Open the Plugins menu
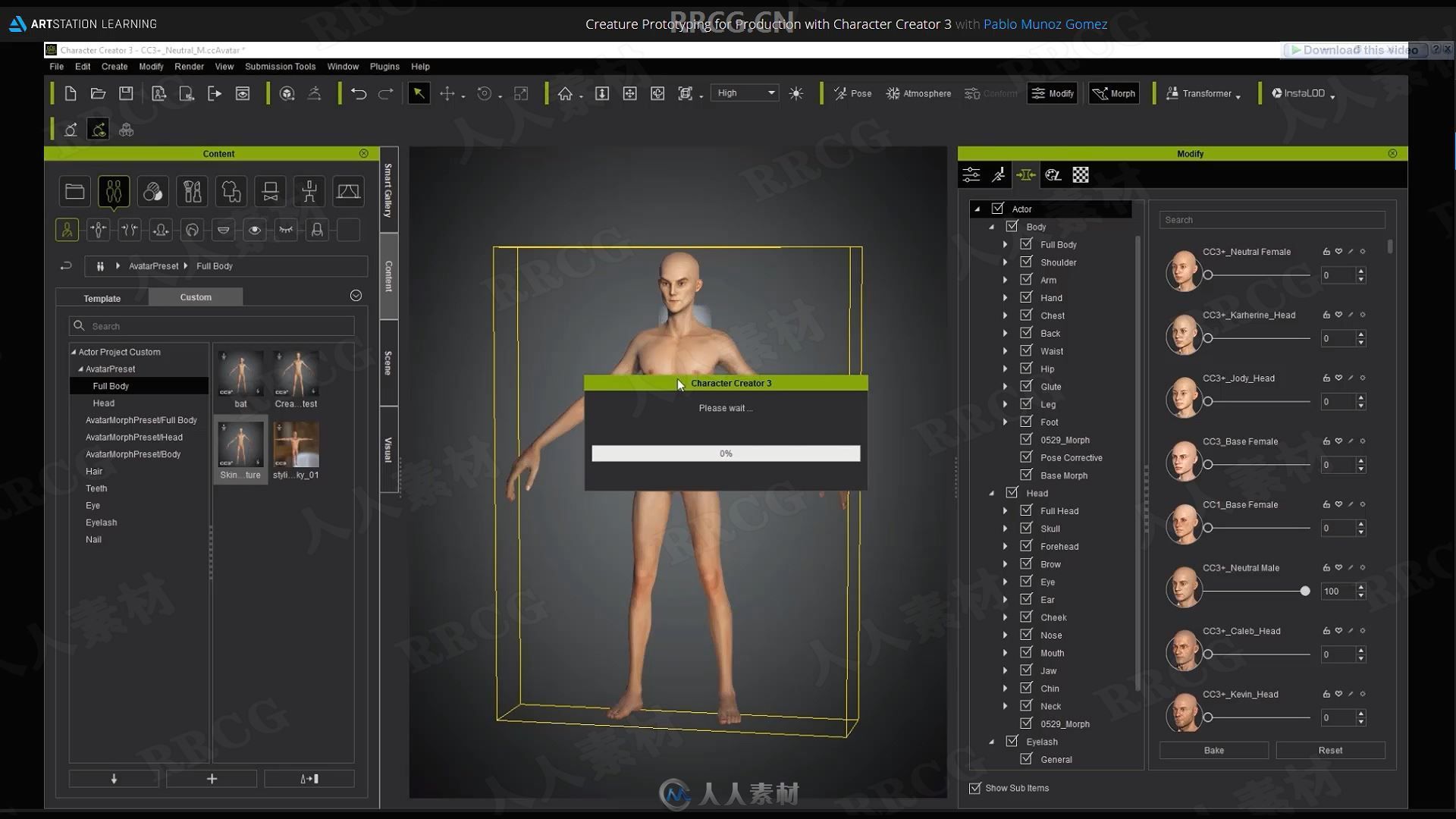The width and height of the screenshot is (1456, 819). coord(384,67)
